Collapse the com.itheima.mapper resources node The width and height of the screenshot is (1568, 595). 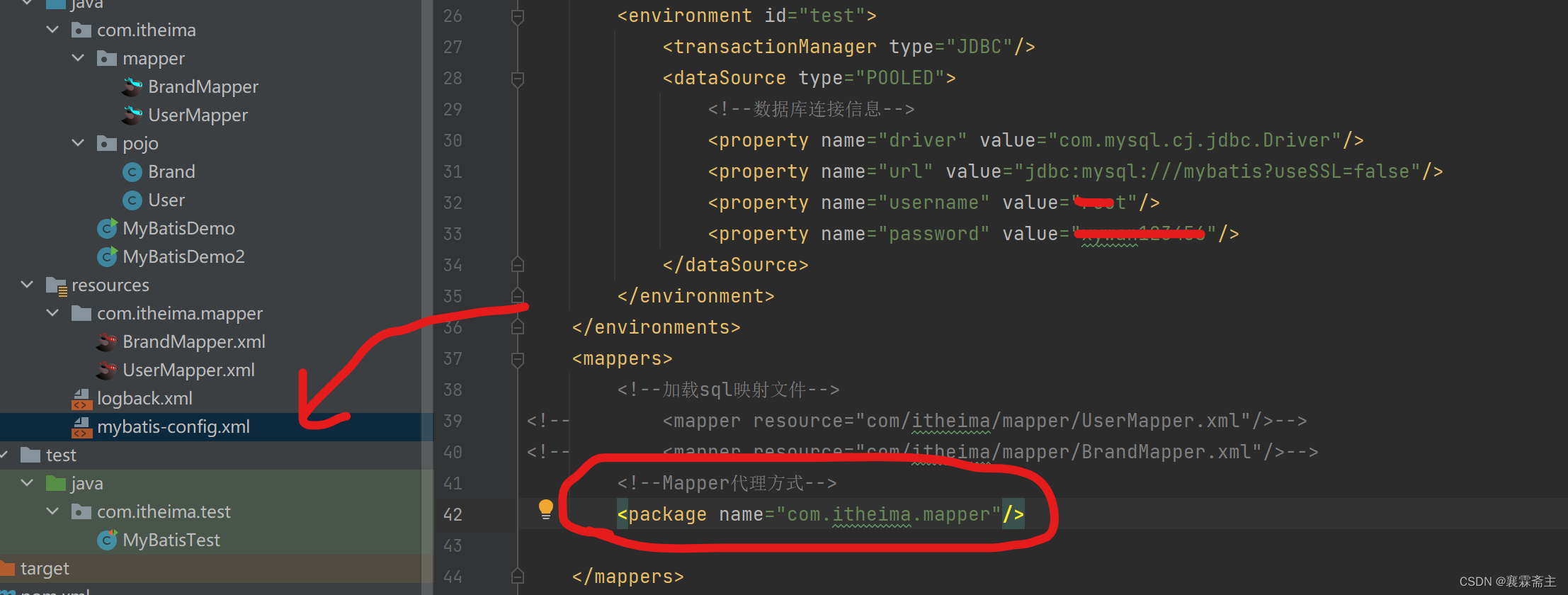coord(52,313)
